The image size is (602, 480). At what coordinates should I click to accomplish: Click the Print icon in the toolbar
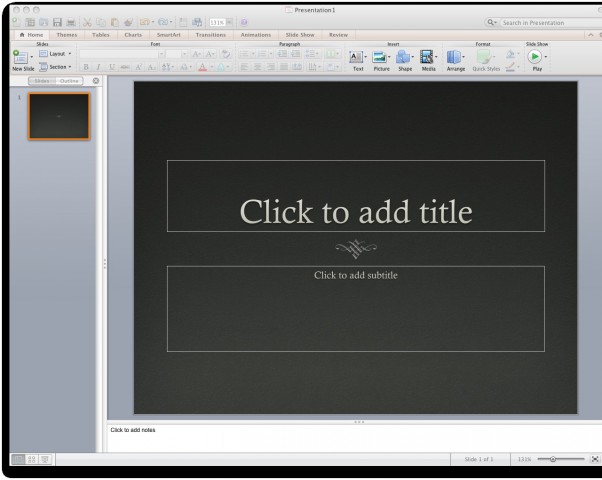pyautogui.click(x=71, y=22)
